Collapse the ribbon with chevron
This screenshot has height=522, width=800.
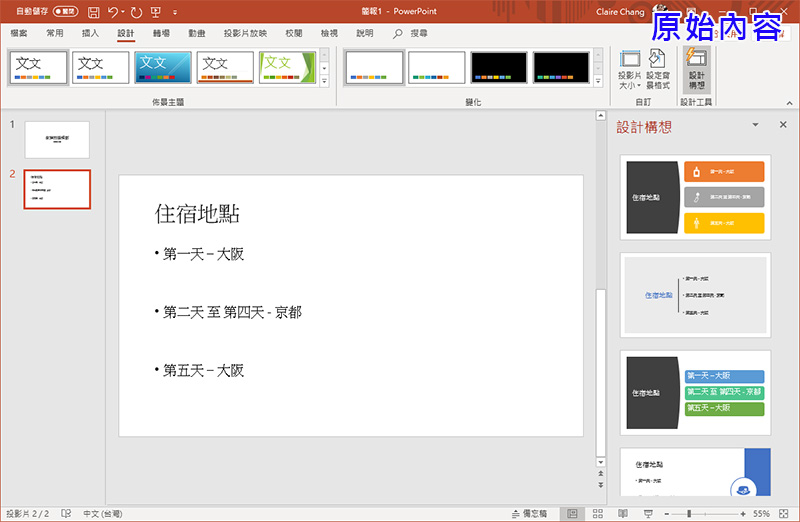click(x=789, y=103)
